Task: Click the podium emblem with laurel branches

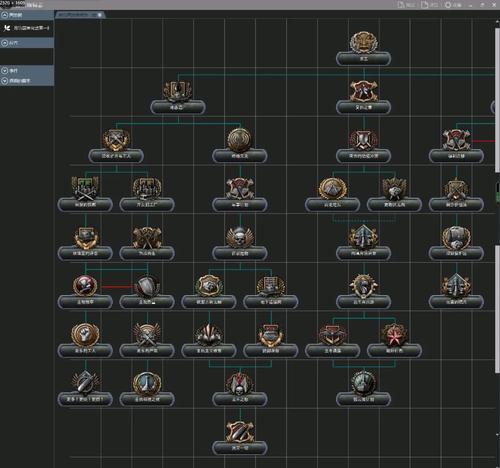Action: point(178,91)
